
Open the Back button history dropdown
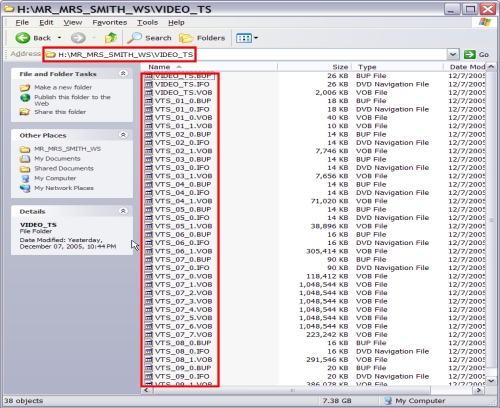59,38
